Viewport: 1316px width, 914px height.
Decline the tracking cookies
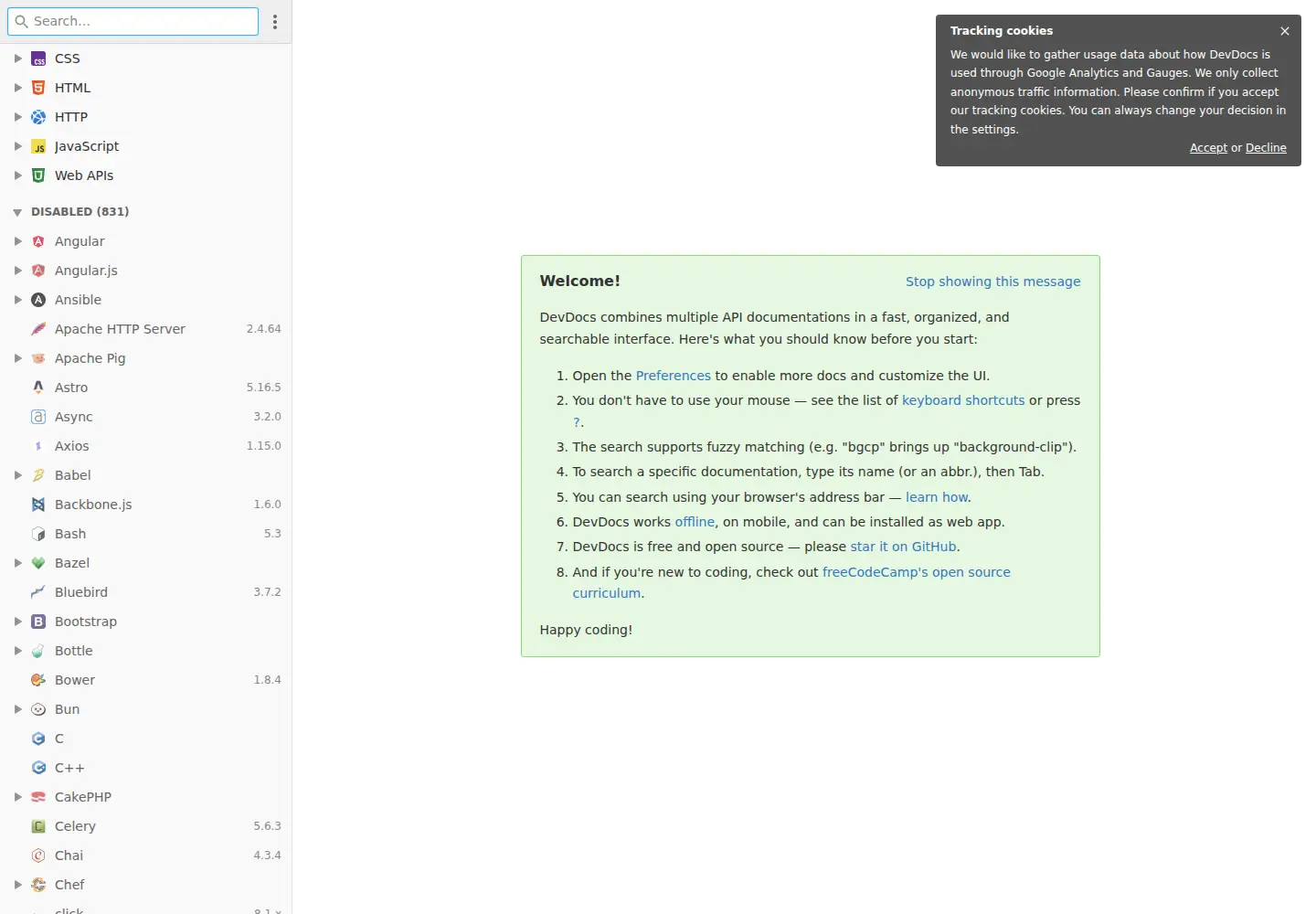coord(1266,148)
